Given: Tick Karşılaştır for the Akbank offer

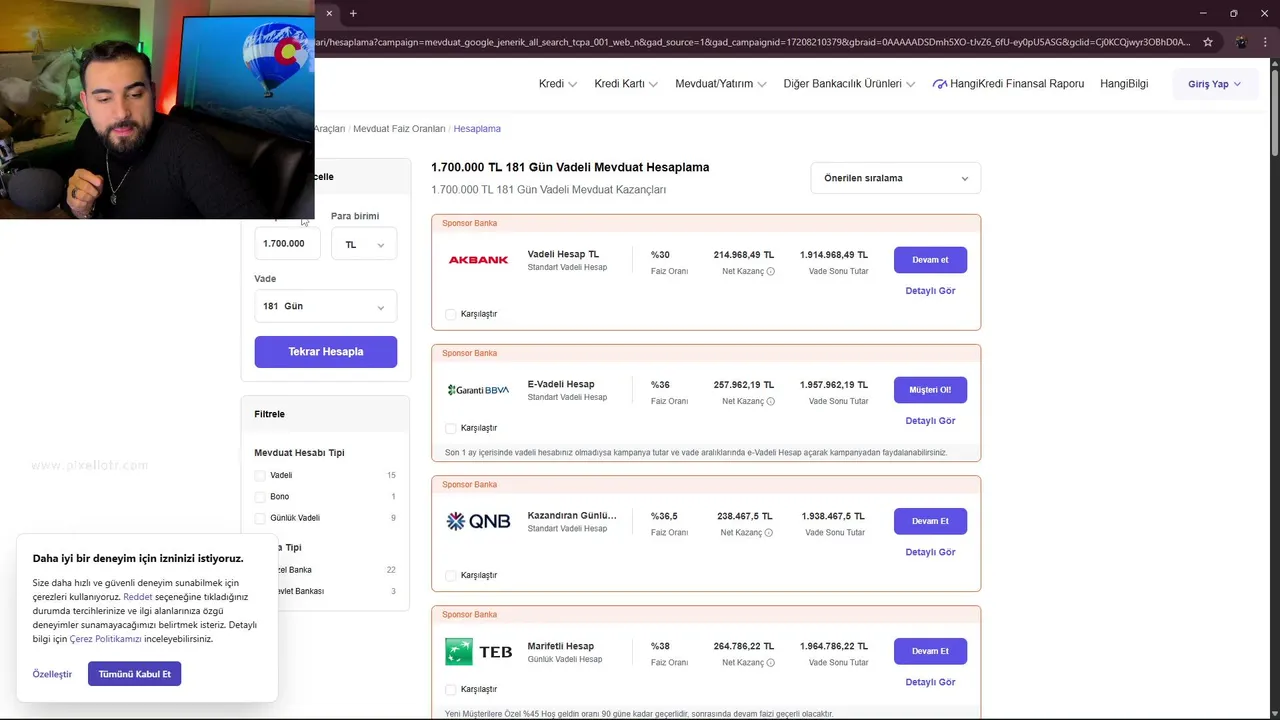Looking at the screenshot, I should [450, 314].
